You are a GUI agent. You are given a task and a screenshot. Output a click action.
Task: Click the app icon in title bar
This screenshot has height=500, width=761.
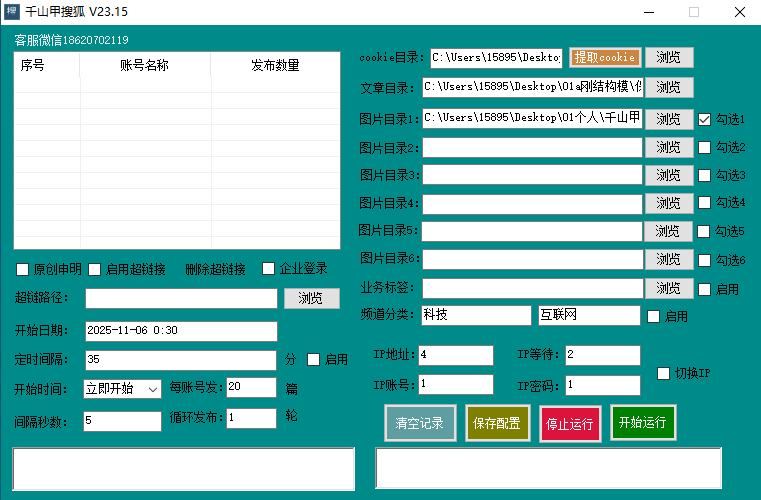click(12, 11)
